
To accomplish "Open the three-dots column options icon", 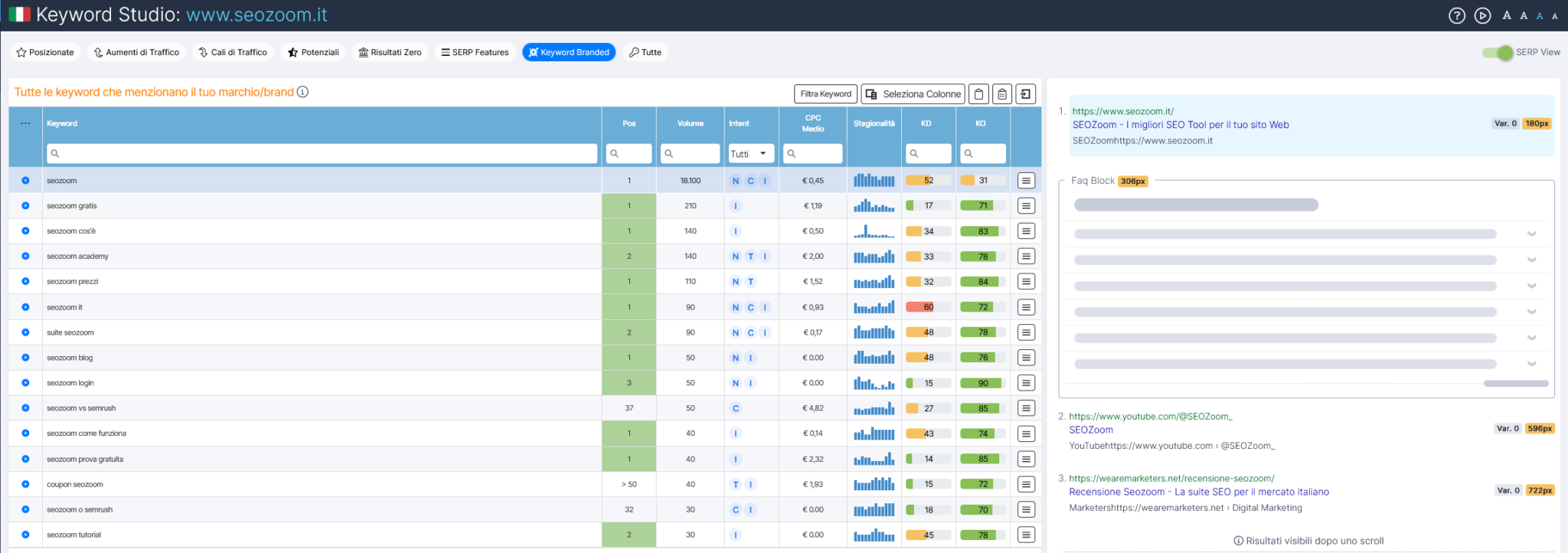I will click(x=25, y=123).
